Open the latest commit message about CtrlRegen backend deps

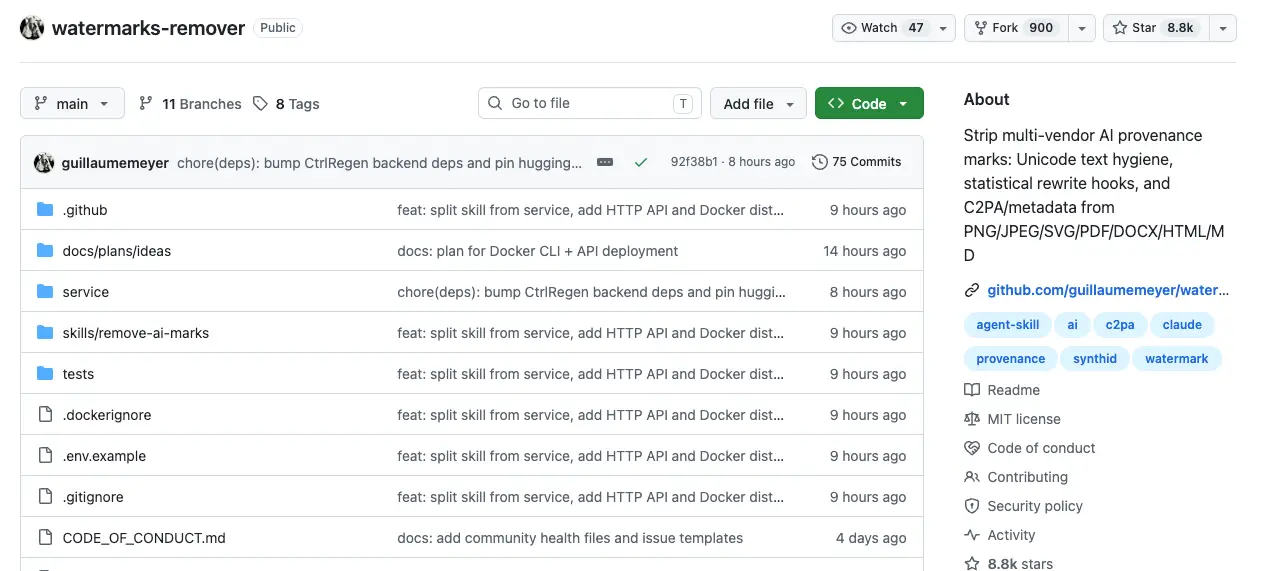[x=380, y=162]
